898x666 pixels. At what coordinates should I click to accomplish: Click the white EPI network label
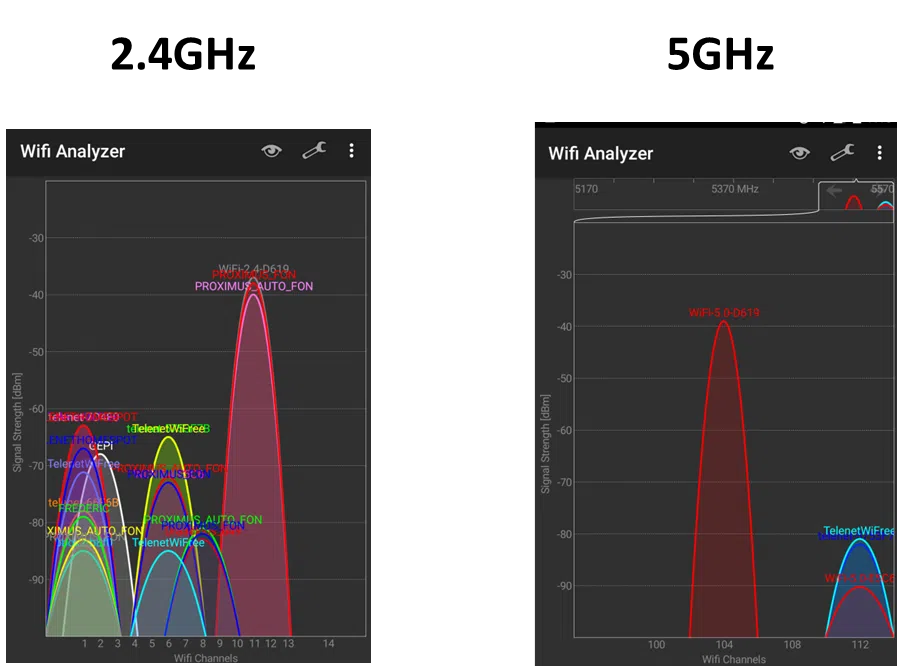(101, 446)
